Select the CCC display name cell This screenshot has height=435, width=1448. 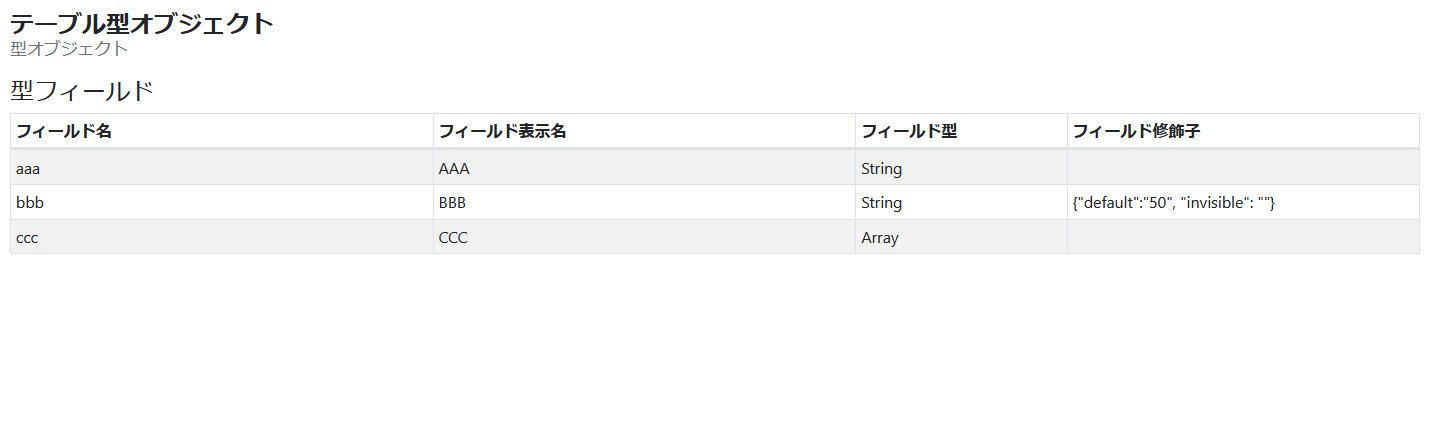453,238
